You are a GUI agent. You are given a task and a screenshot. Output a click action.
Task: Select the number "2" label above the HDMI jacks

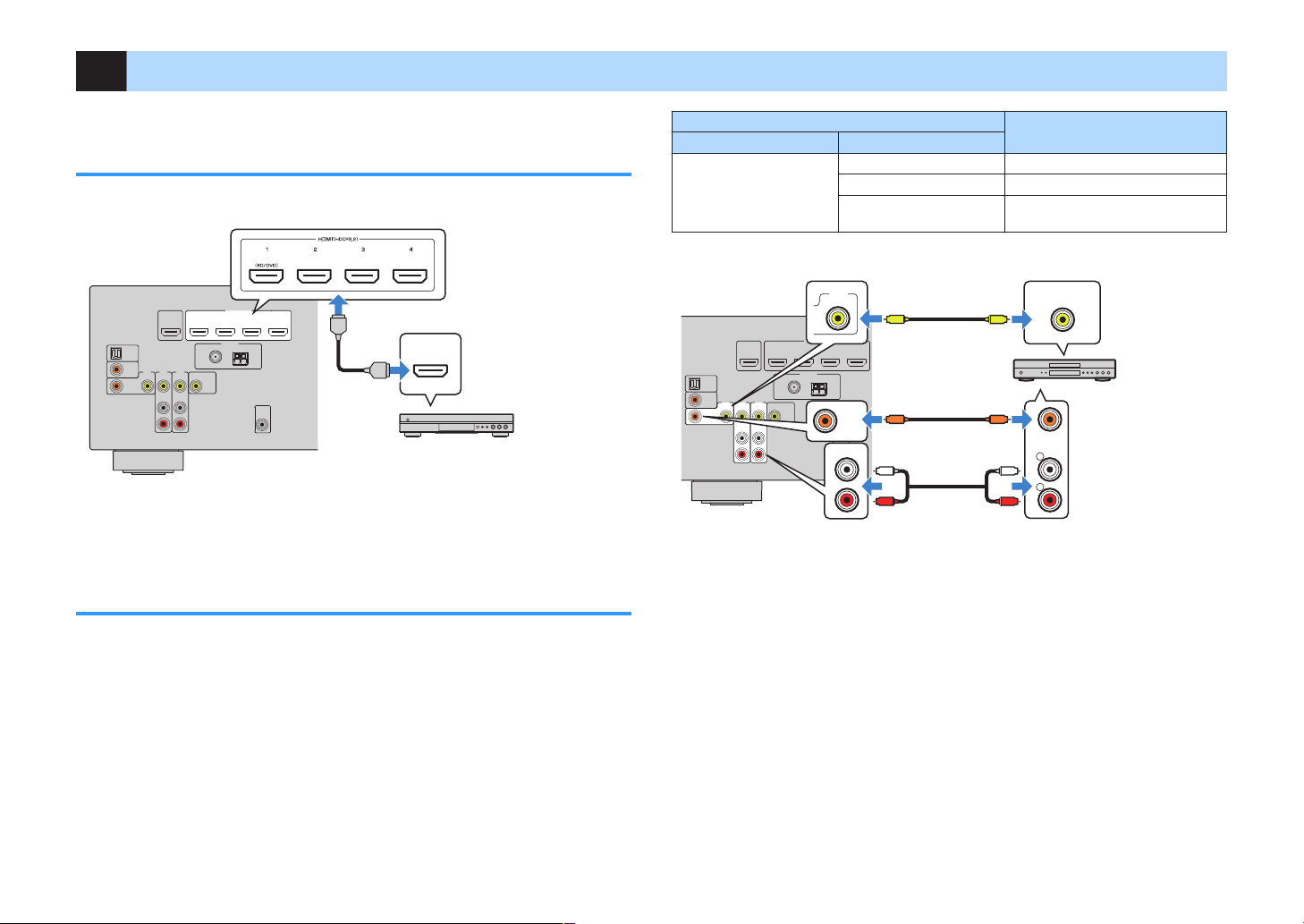[x=315, y=249]
